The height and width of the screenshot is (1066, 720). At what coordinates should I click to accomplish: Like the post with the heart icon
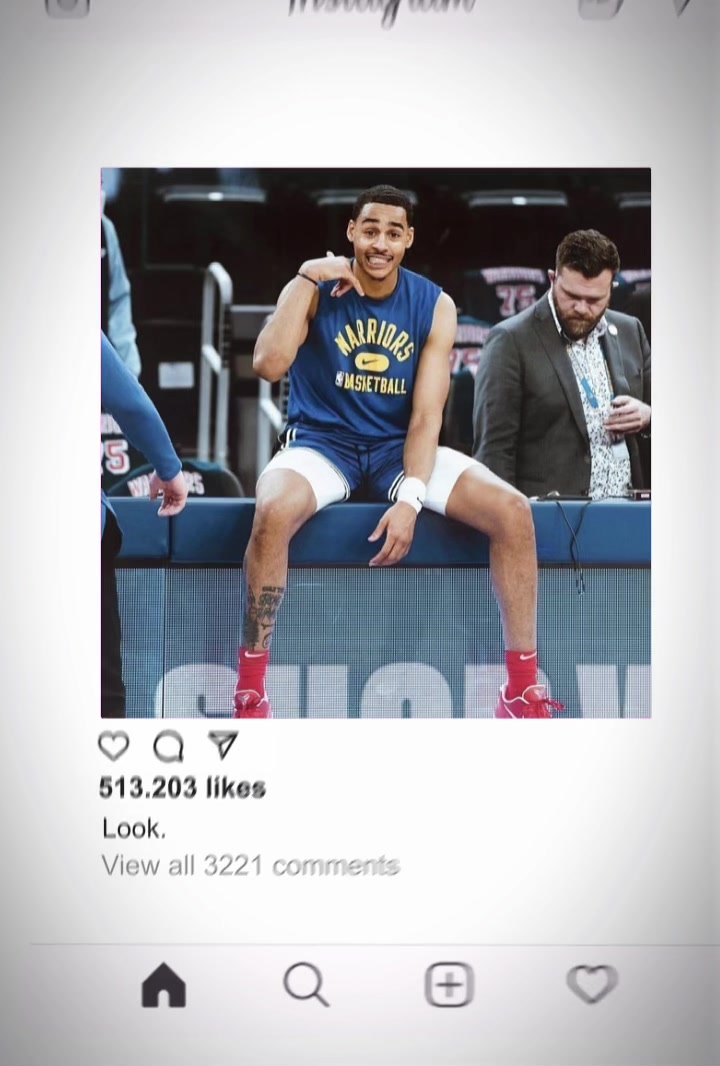(x=114, y=746)
